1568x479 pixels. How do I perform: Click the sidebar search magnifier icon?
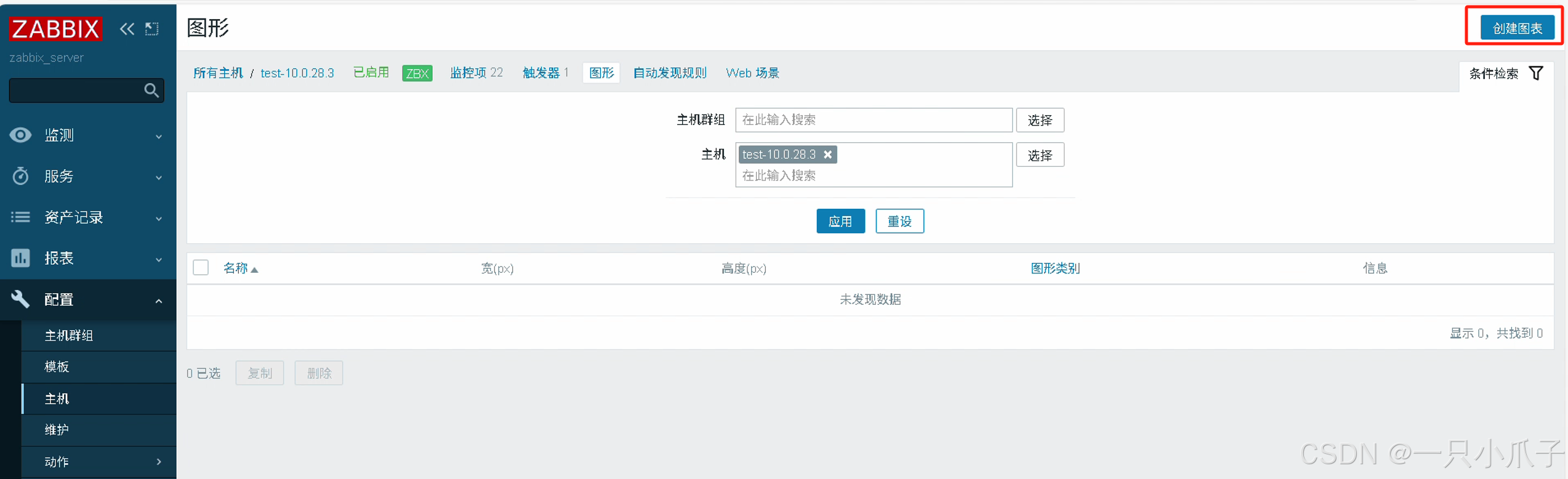click(151, 91)
